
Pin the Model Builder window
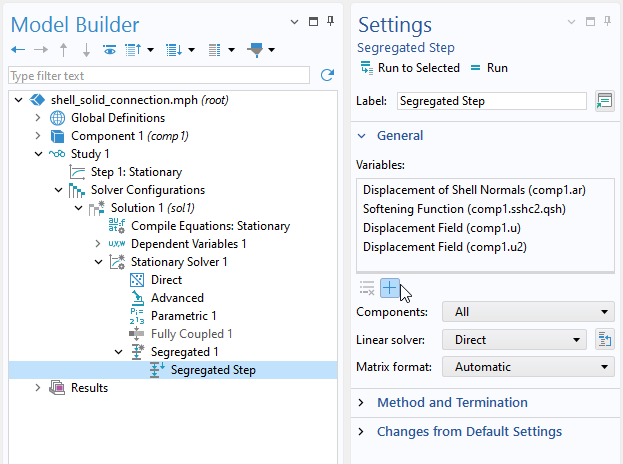(x=330, y=21)
